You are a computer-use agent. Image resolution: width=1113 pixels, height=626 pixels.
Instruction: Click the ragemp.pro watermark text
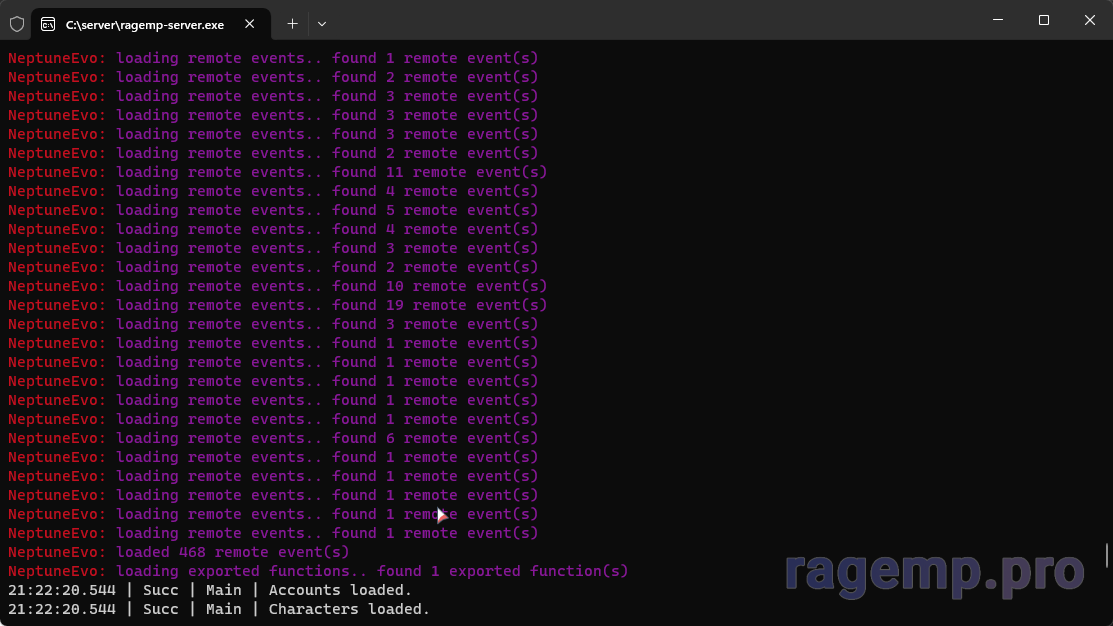pyautogui.click(x=934, y=573)
